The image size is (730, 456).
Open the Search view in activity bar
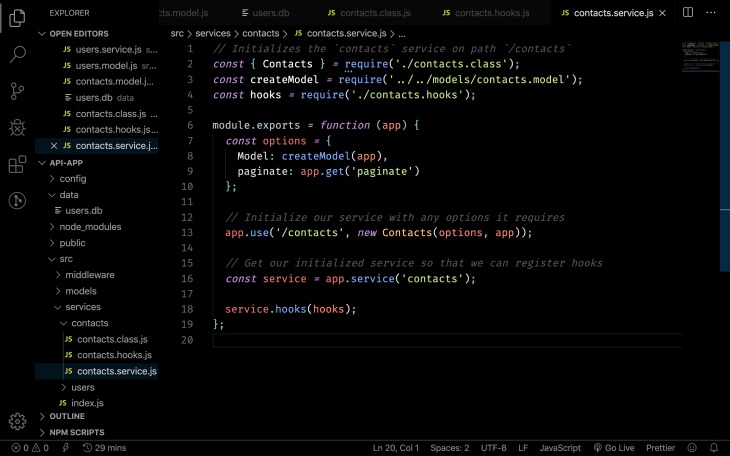(x=17, y=54)
